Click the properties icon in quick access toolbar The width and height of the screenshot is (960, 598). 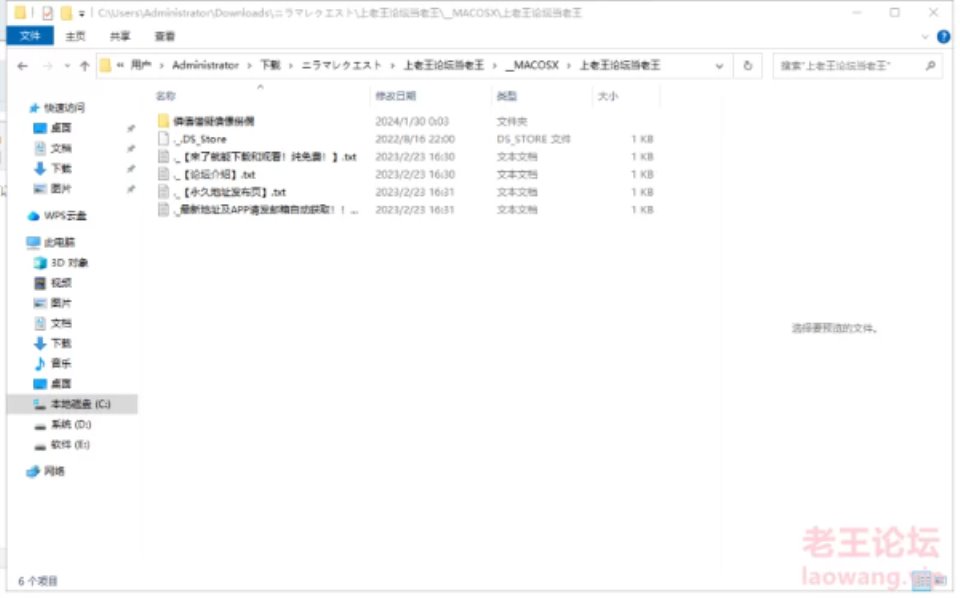point(46,13)
